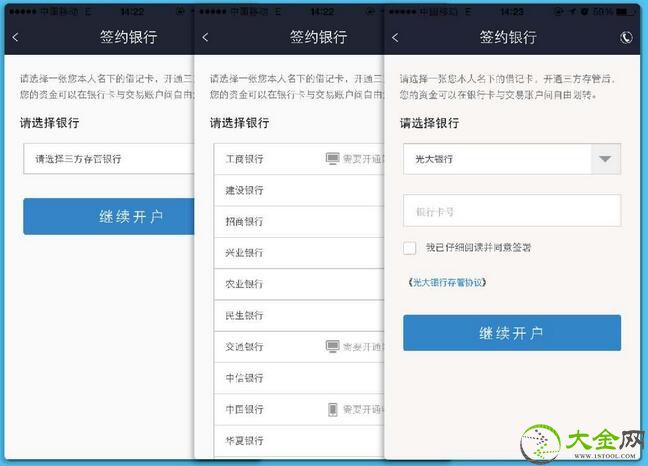Click phone icon beside 中国银行

[x=333, y=409]
